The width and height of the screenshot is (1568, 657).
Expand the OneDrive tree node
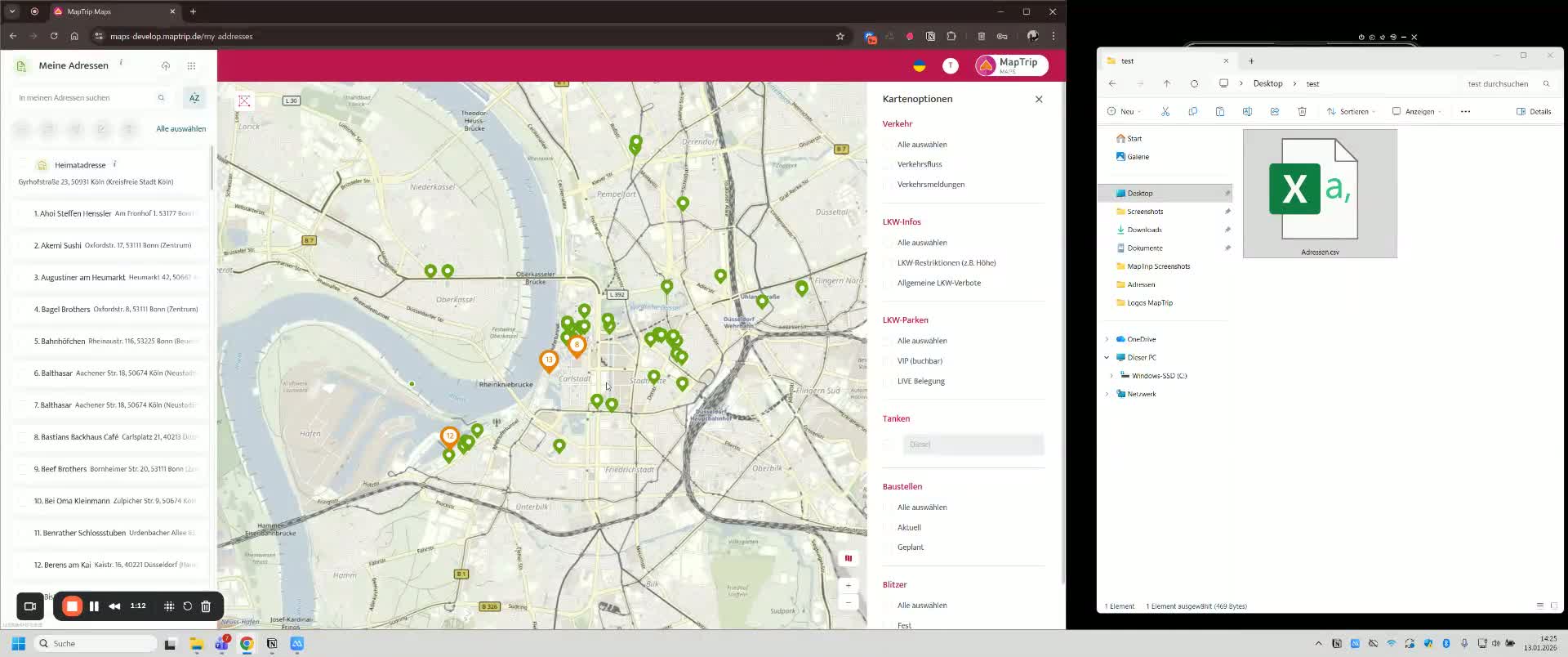(1107, 339)
